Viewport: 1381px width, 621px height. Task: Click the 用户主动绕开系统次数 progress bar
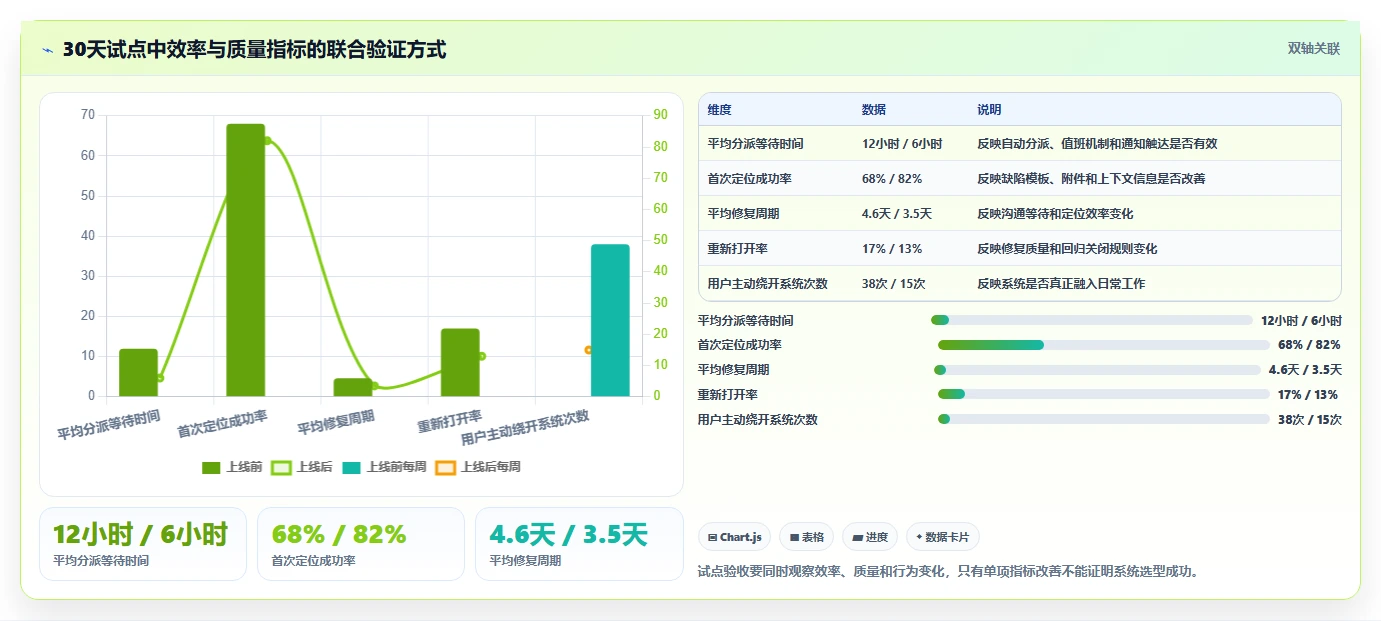pos(1104,419)
